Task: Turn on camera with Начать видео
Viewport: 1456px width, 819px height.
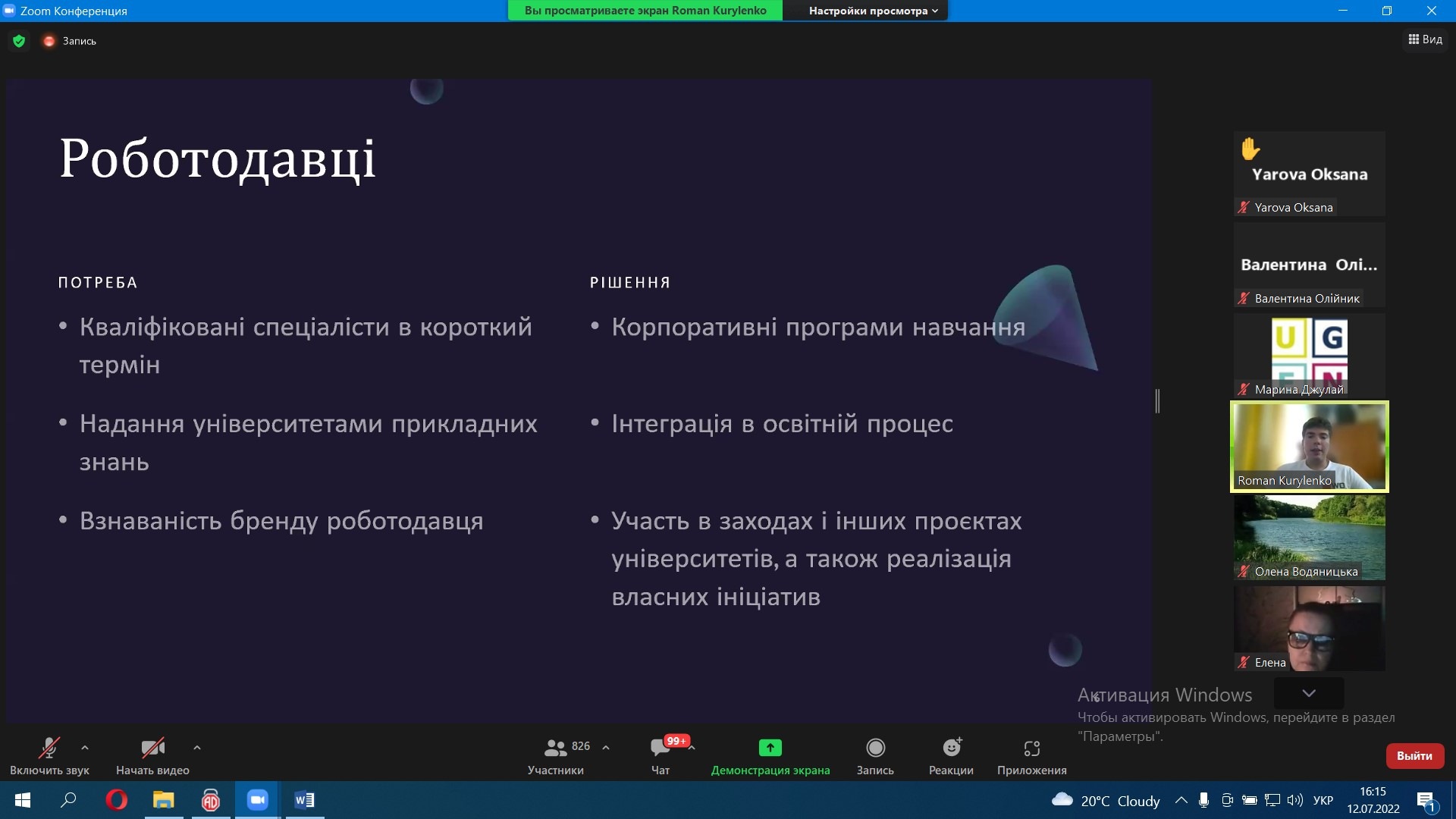Action: point(152,748)
